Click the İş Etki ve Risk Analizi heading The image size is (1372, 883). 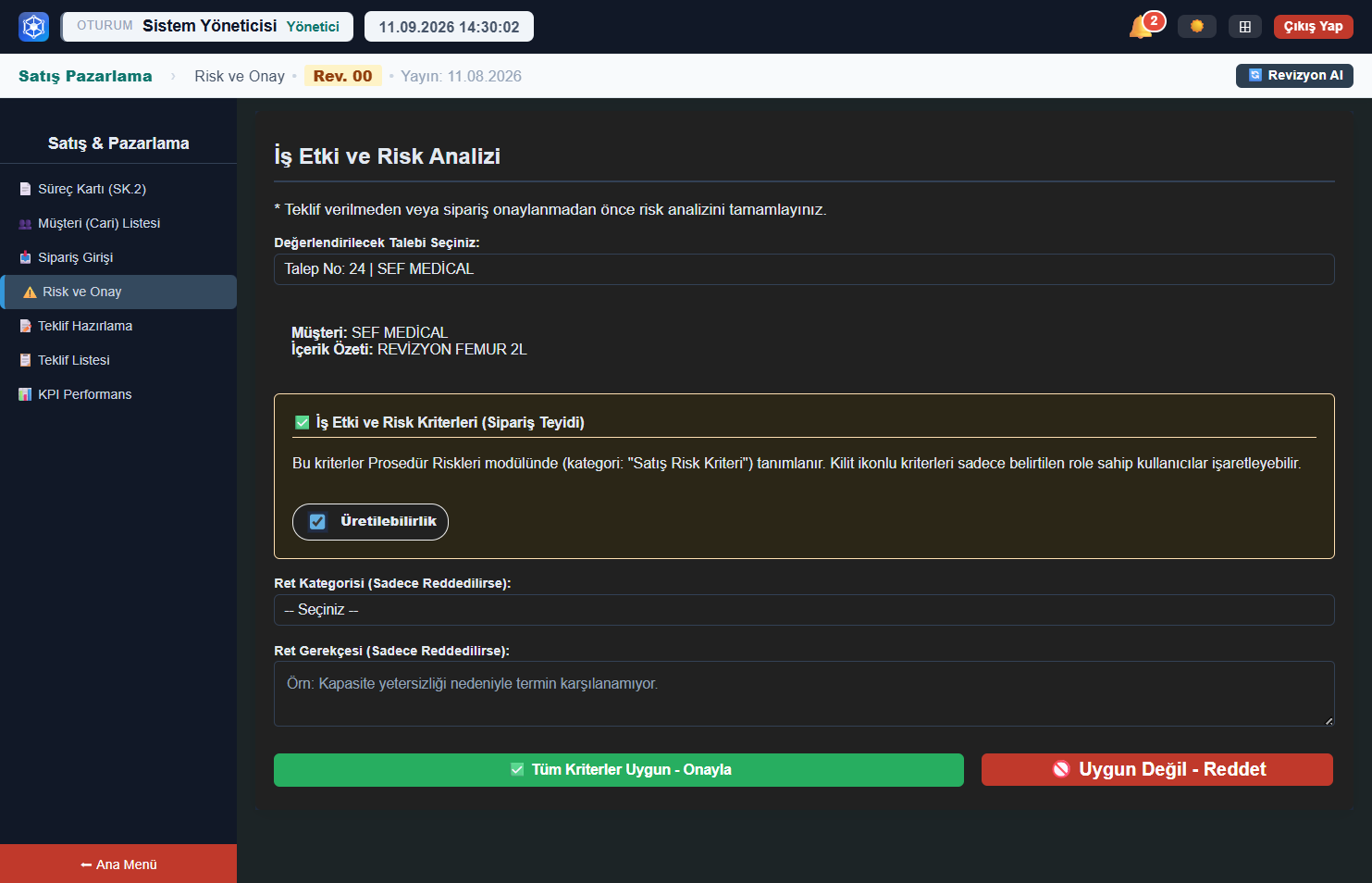pyautogui.click(x=387, y=156)
